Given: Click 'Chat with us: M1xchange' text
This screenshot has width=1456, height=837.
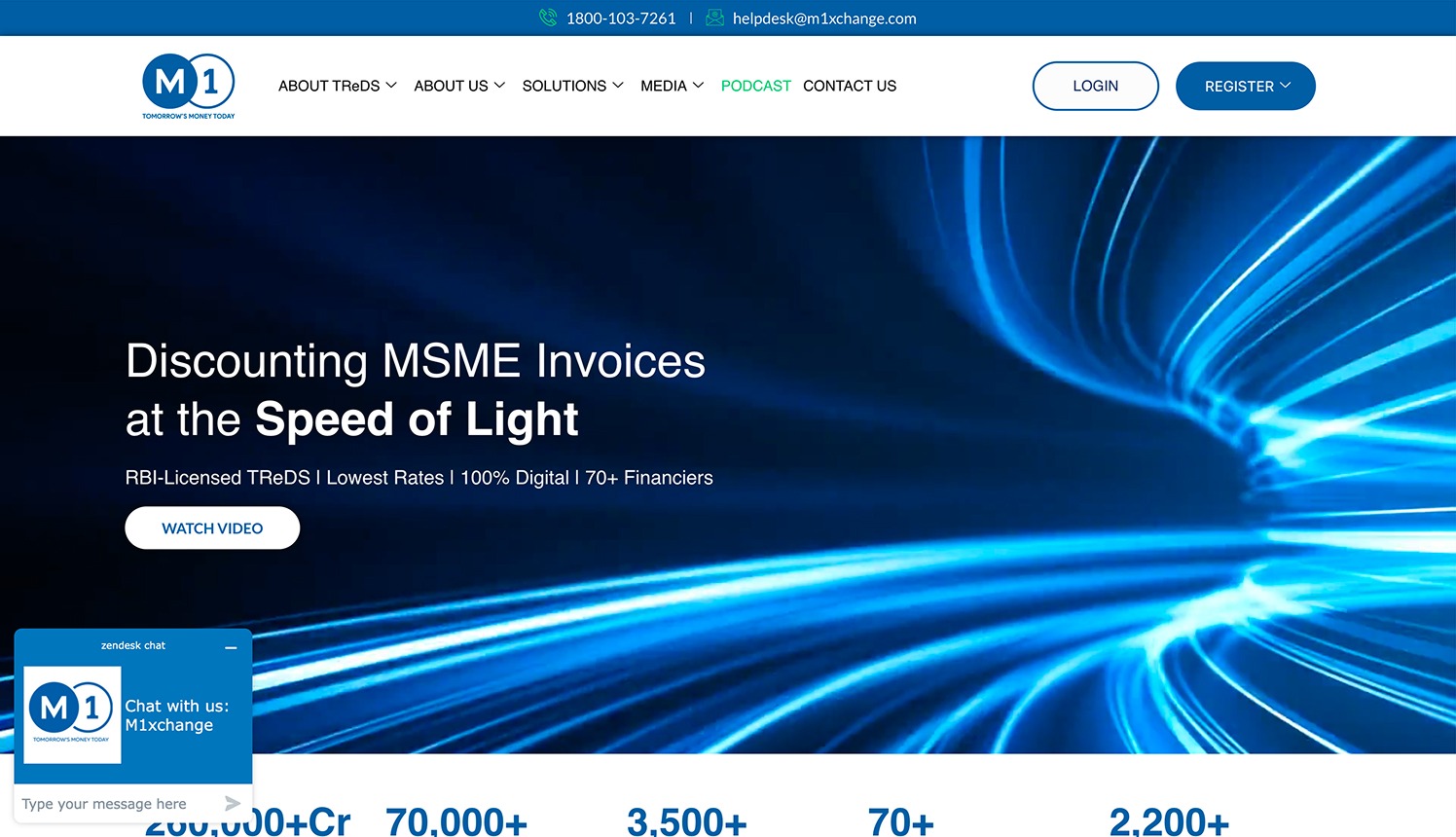Looking at the screenshot, I should [x=177, y=715].
